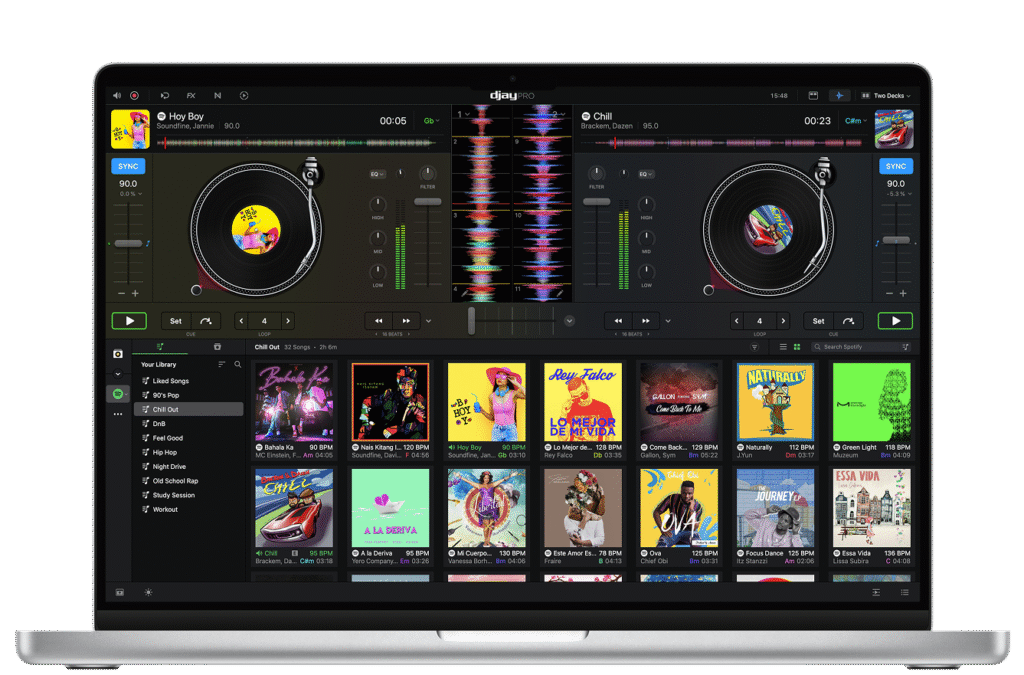Open the Gb key dropdown on left deck

tap(431, 121)
